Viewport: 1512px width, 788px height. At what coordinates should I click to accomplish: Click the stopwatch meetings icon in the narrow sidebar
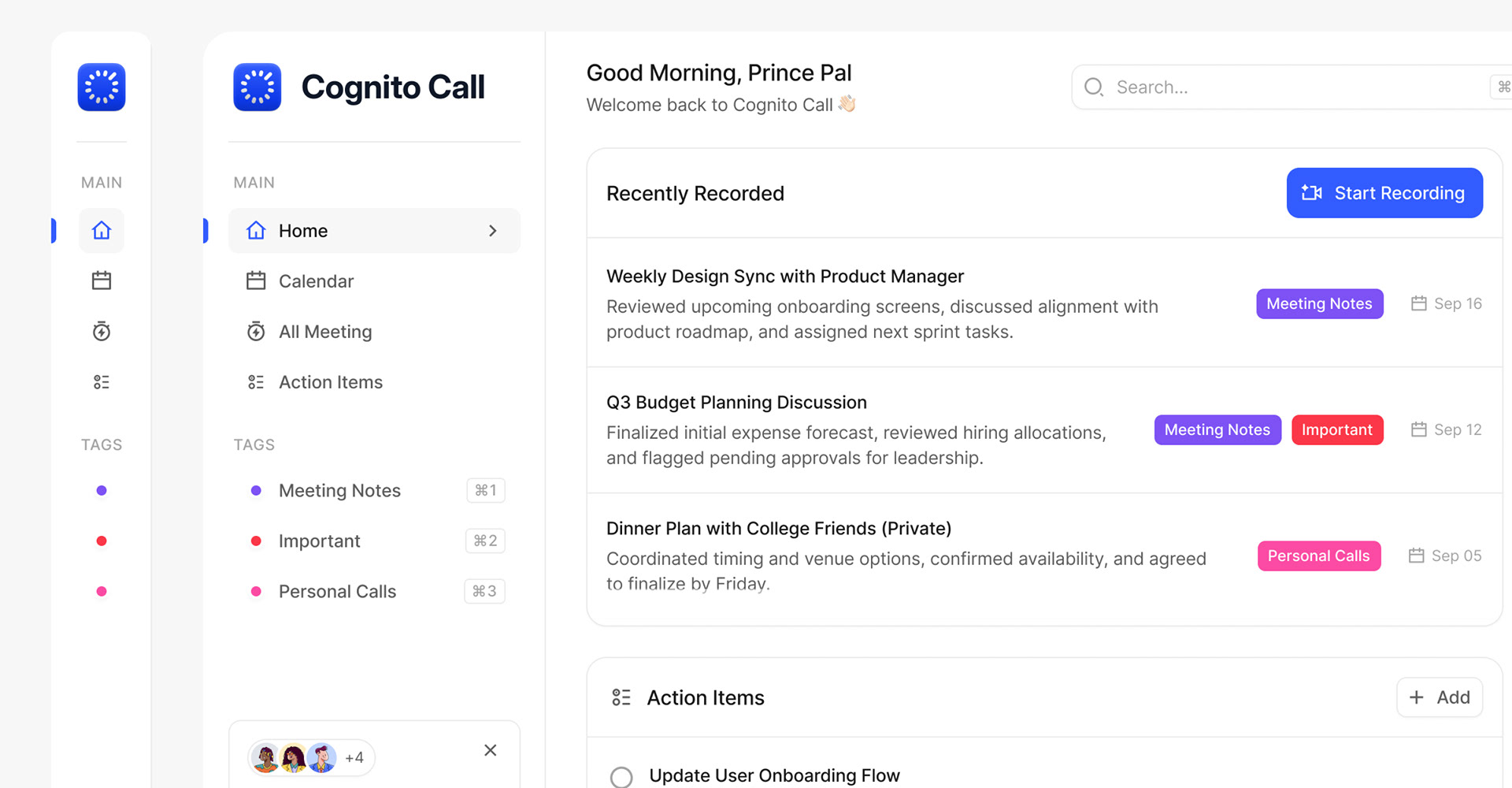pos(102,332)
